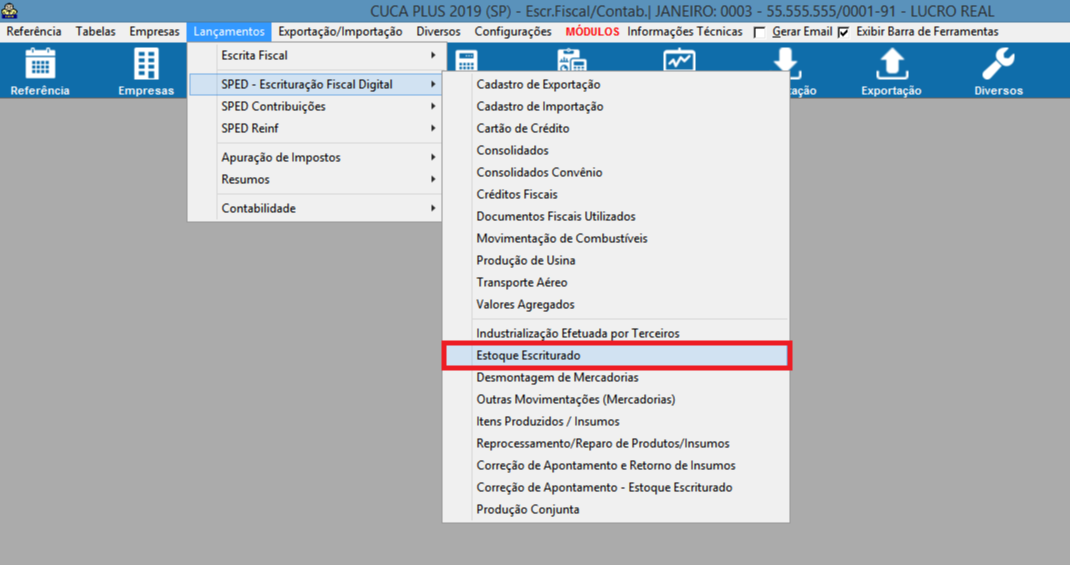The image size is (1071, 565).
Task: Open the Empresas building toolbar icon
Action: pyautogui.click(x=145, y=71)
